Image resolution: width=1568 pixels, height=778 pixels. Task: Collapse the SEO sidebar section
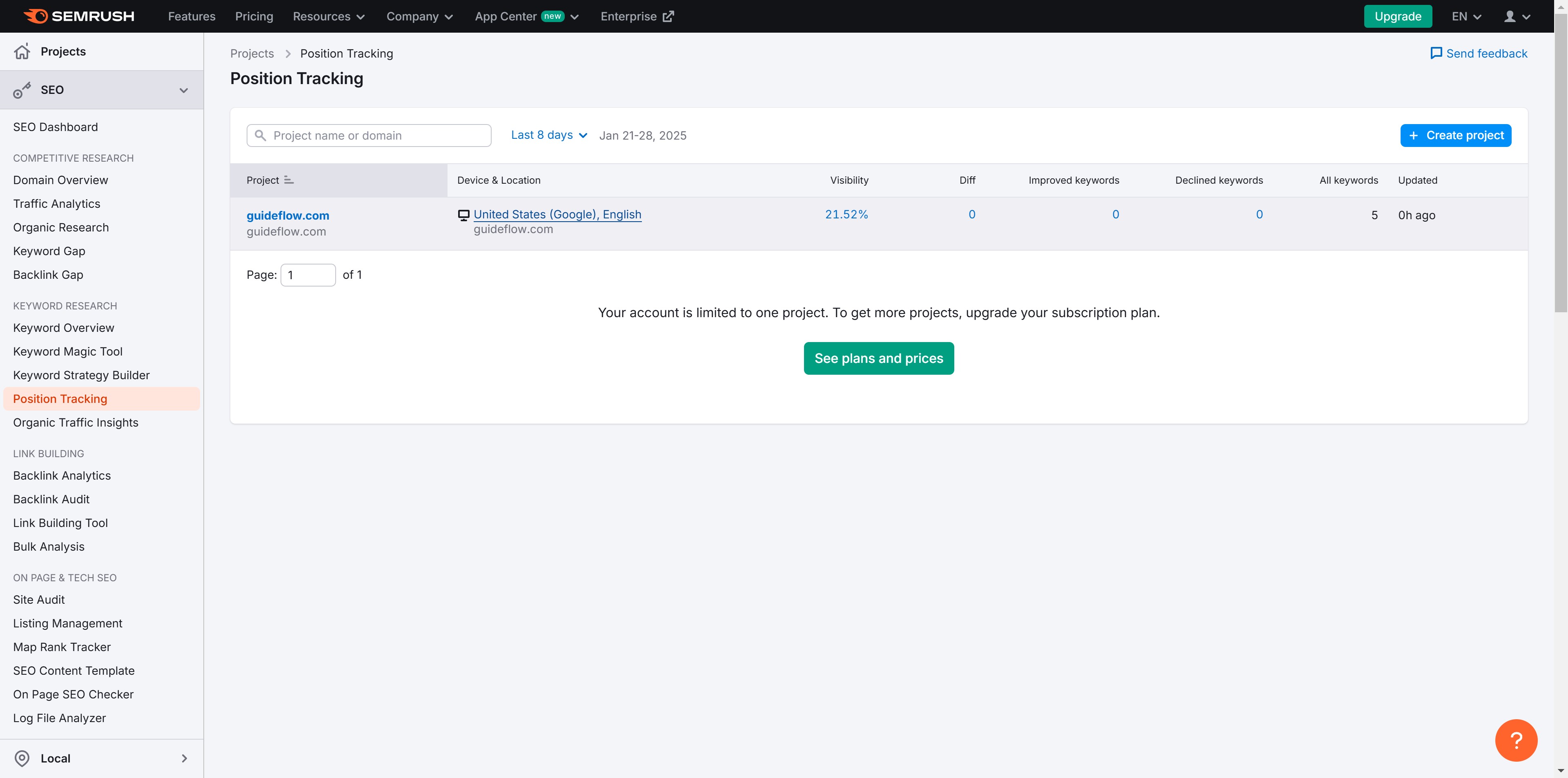click(x=183, y=90)
